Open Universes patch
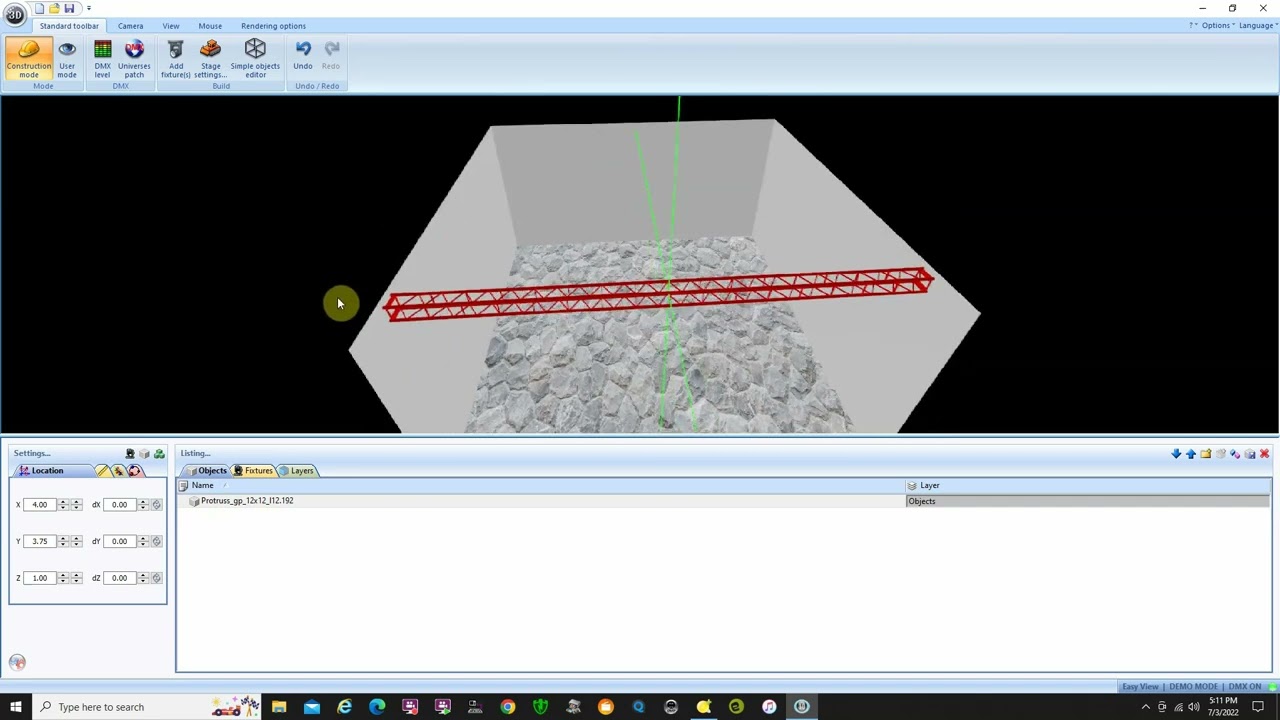This screenshot has width=1280, height=720. [134, 59]
